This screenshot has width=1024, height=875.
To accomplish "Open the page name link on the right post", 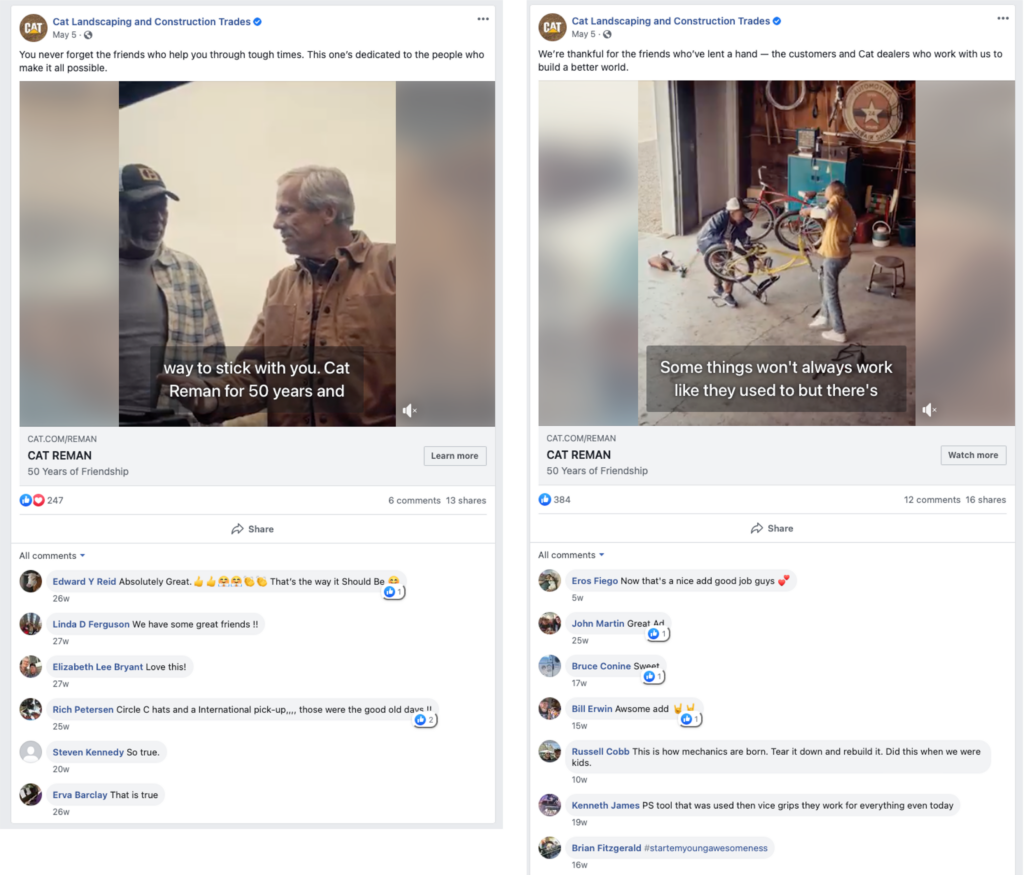I will (671, 21).
